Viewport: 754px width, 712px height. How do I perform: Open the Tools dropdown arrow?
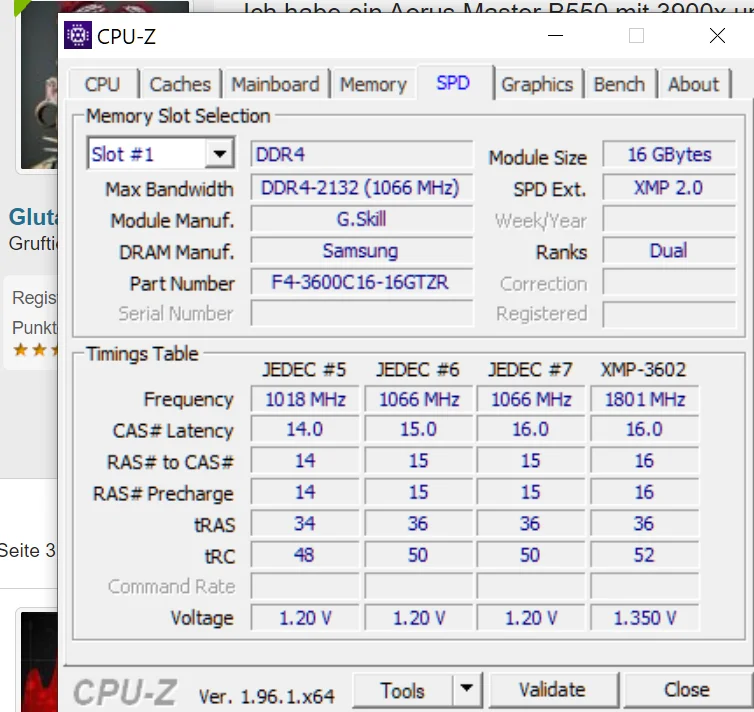[466, 688]
